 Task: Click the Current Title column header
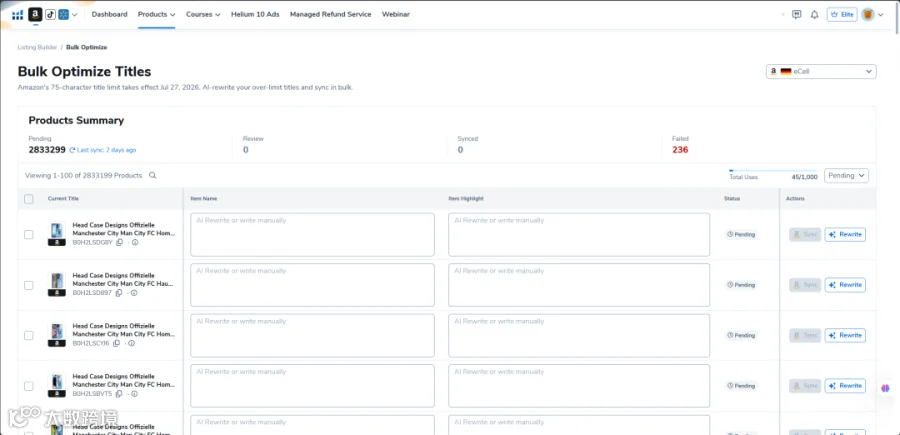pos(63,199)
